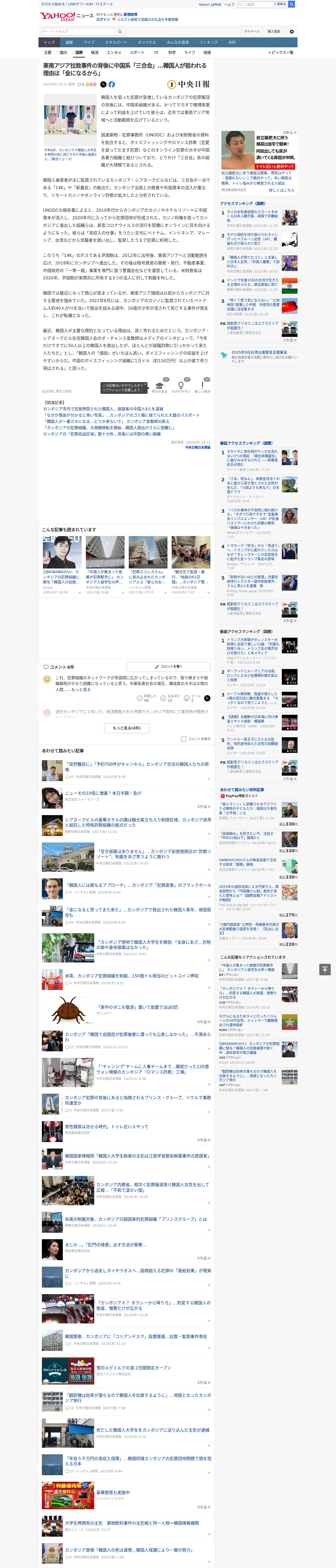Open マイページ link
This screenshot has height=1568, width=336.
(251, 32)
